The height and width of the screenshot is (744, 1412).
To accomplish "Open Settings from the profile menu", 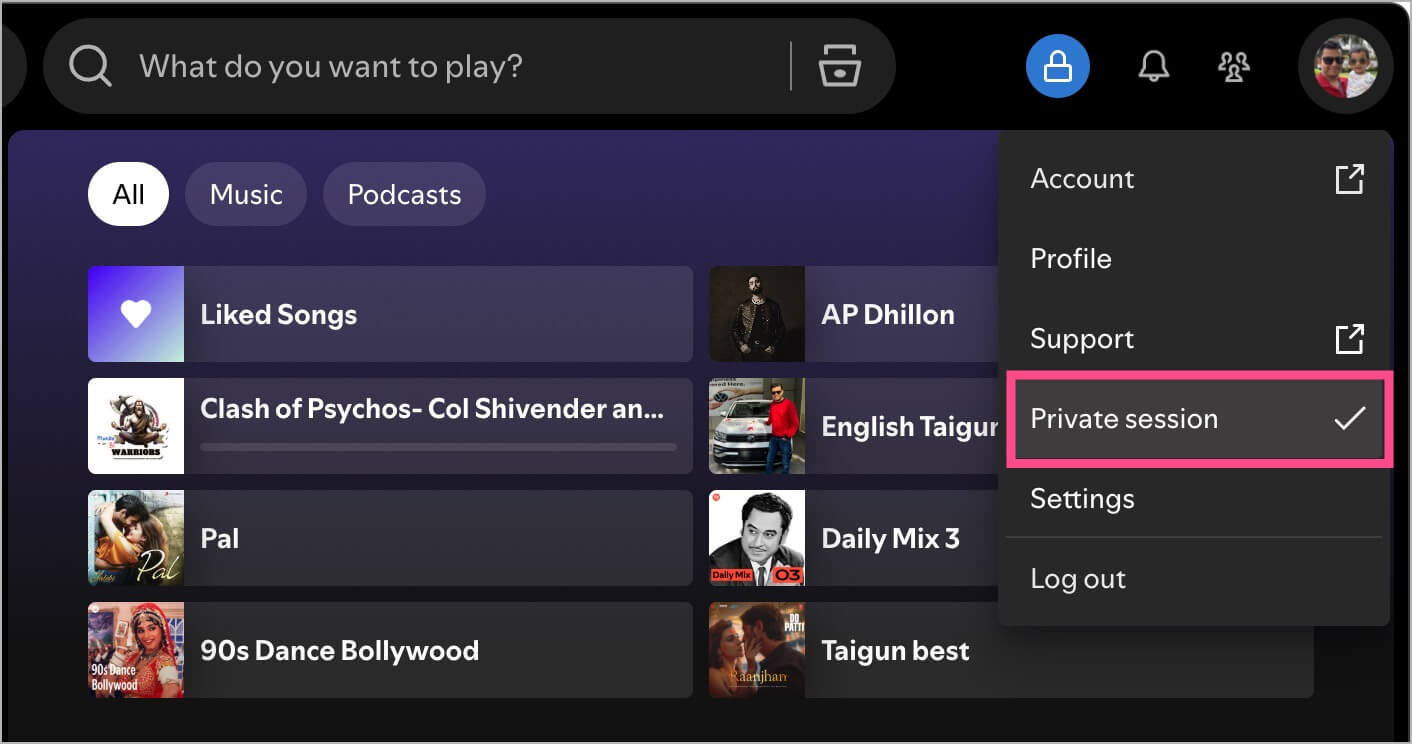I will point(1082,498).
